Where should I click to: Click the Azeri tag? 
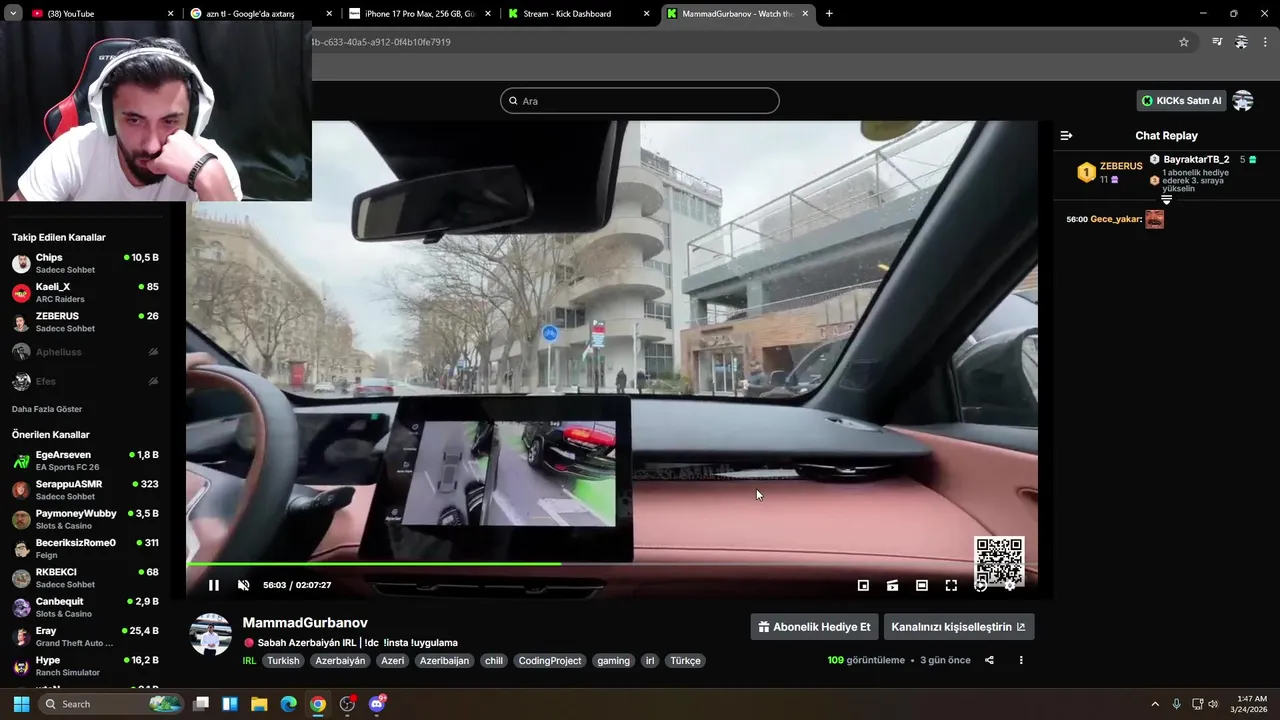tap(392, 661)
